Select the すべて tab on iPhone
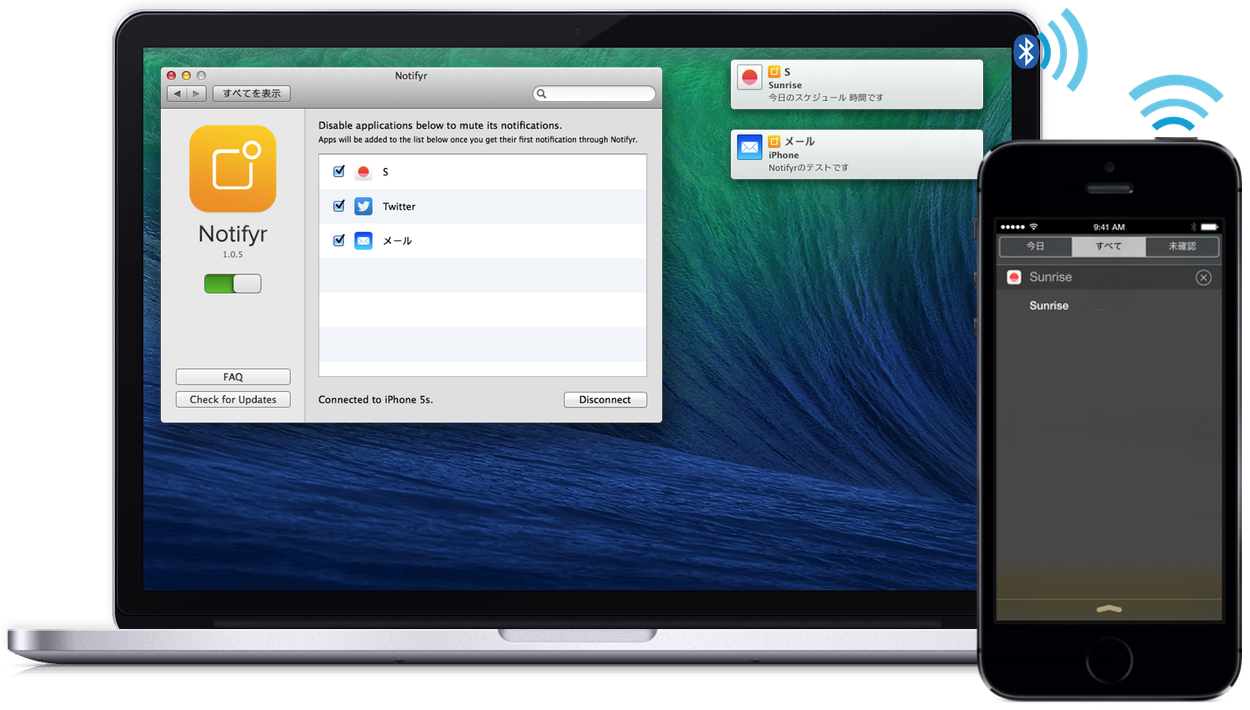The width and height of the screenshot is (1250, 710). (1109, 246)
